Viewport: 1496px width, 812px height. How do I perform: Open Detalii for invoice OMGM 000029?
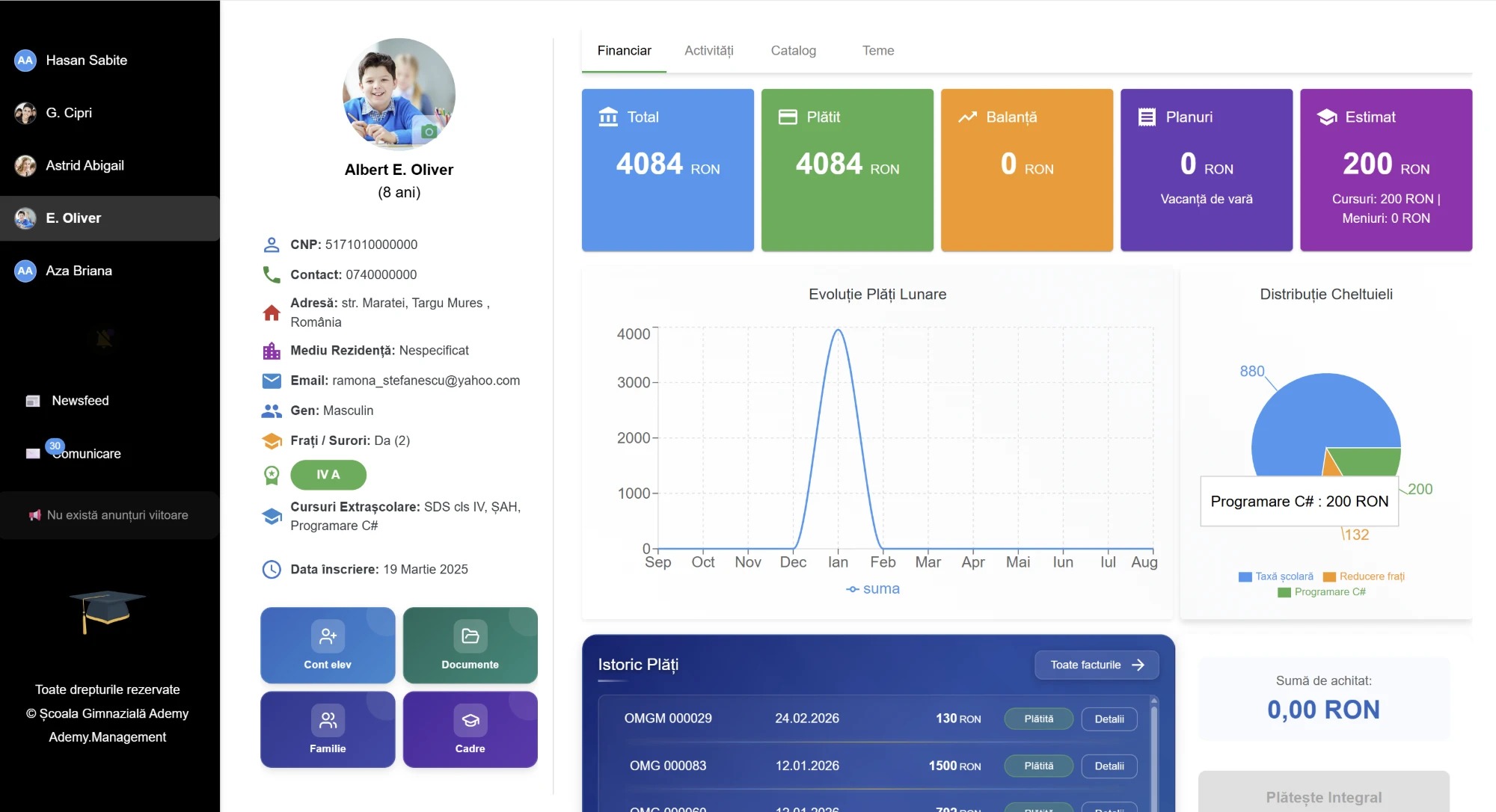pyautogui.click(x=1109, y=719)
